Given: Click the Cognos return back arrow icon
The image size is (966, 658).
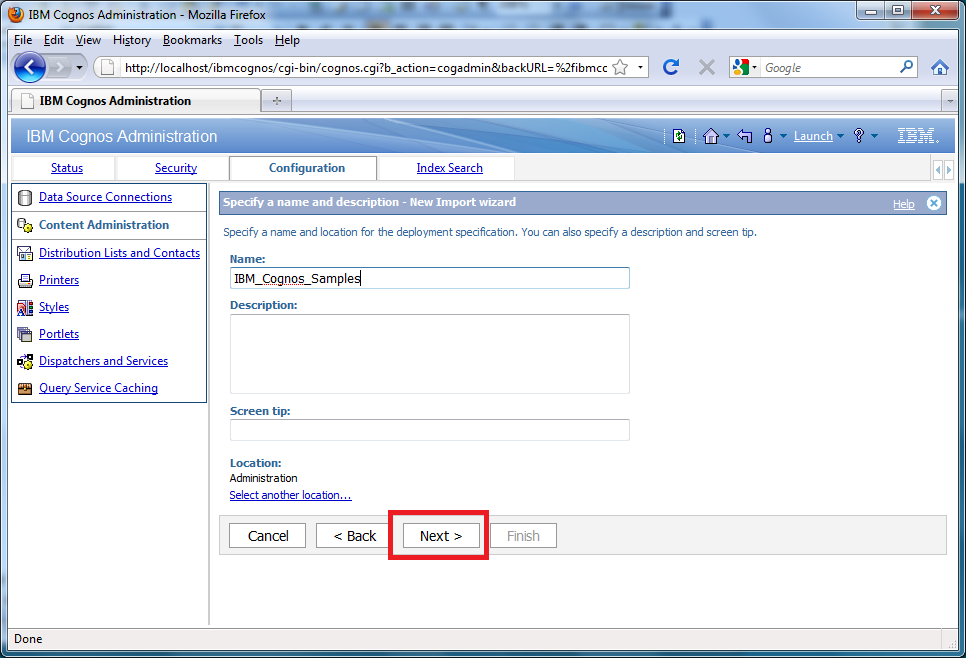Looking at the screenshot, I should click(x=745, y=136).
